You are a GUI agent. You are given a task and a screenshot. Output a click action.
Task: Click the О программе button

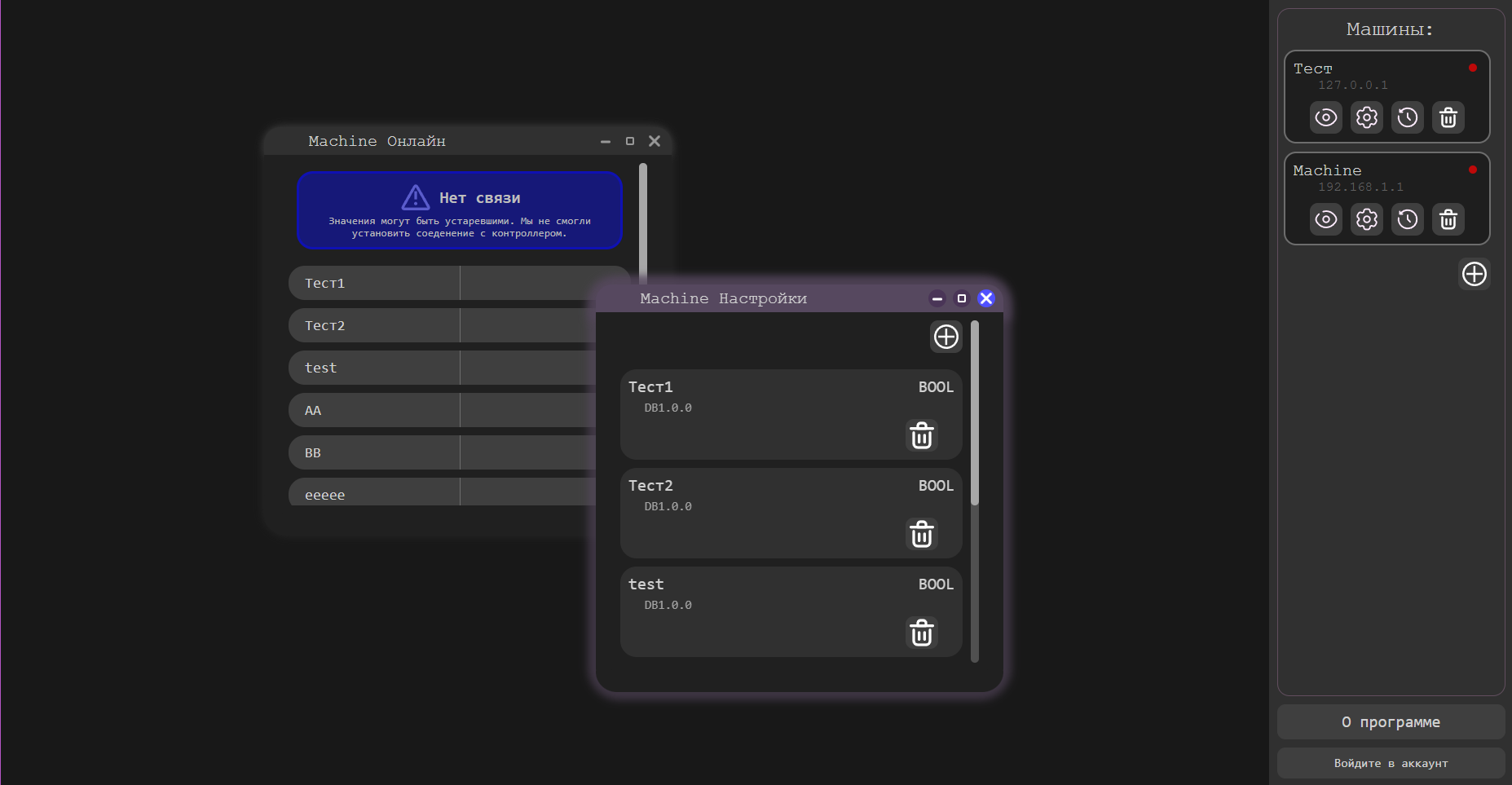(x=1391, y=722)
